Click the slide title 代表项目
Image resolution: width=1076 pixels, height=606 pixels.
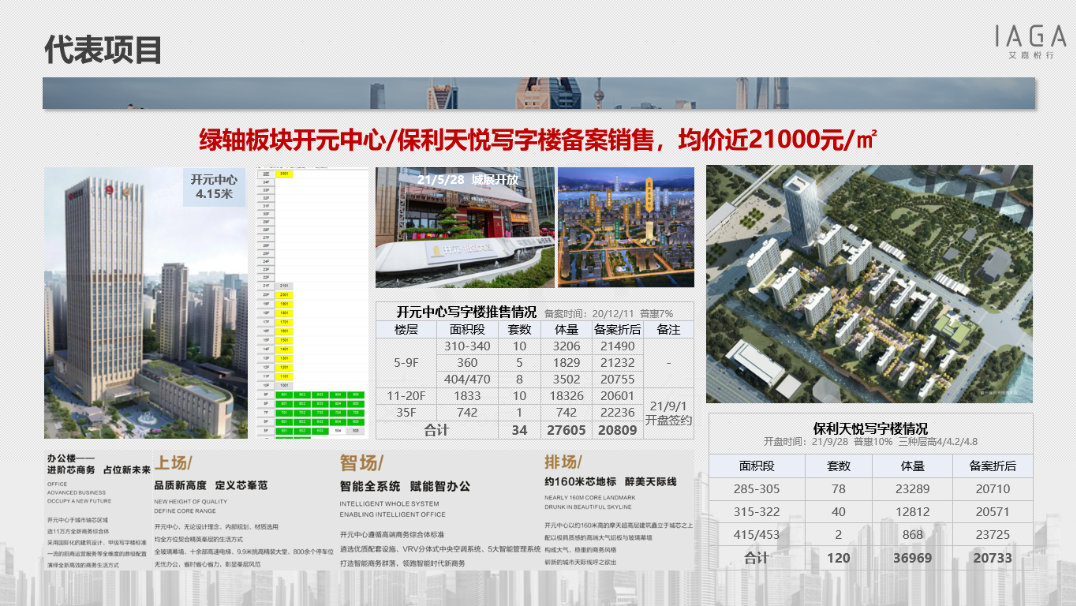(103, 50)
